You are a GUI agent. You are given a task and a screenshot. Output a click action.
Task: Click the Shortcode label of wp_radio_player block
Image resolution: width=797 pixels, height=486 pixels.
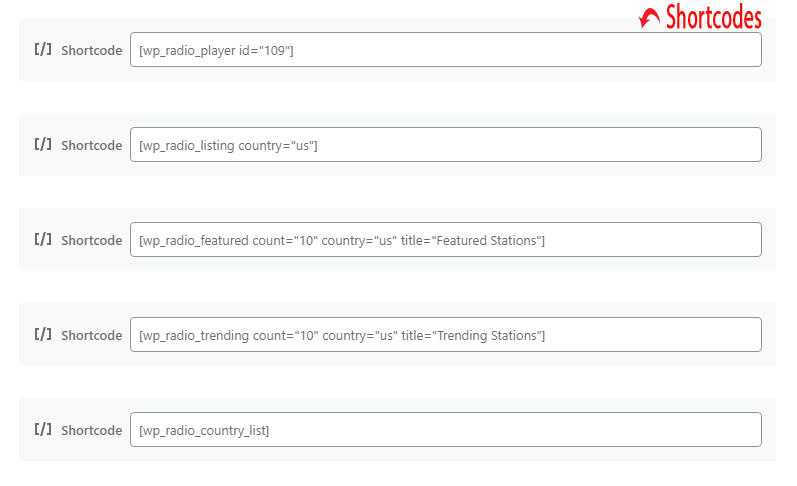(x=91, y=50)
